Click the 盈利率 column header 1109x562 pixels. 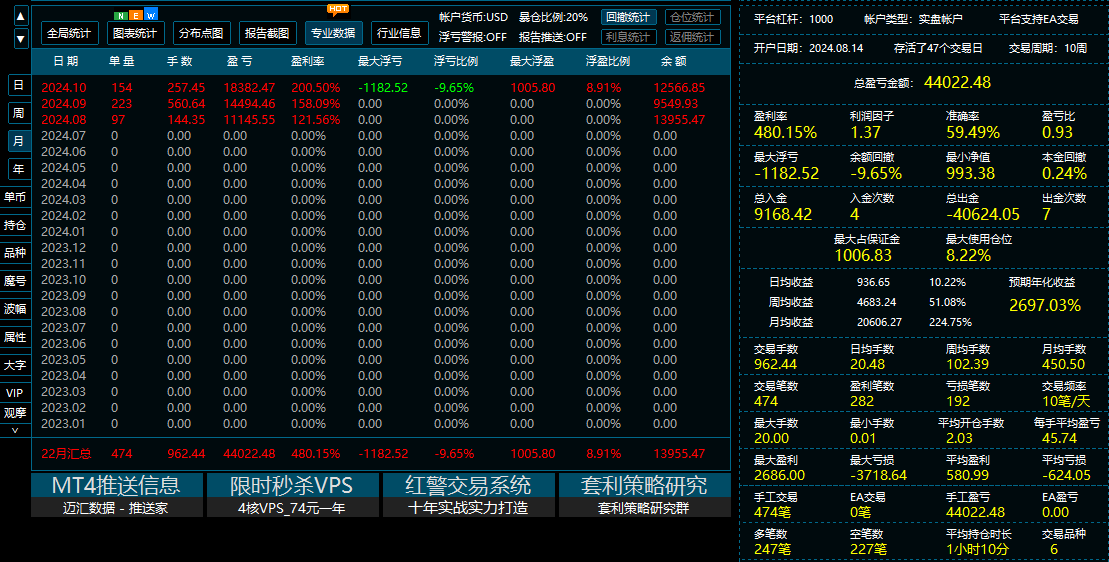(x=308, y=62)
